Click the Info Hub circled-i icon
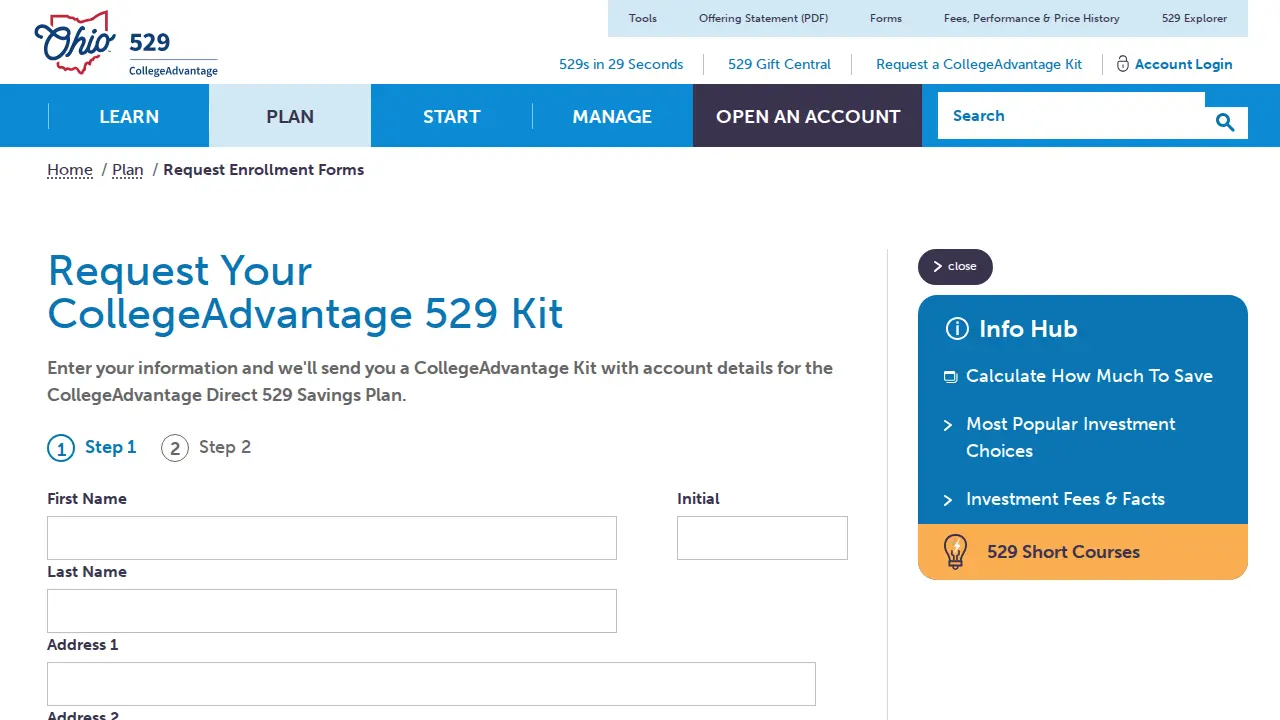 click(x=957, y=329)
